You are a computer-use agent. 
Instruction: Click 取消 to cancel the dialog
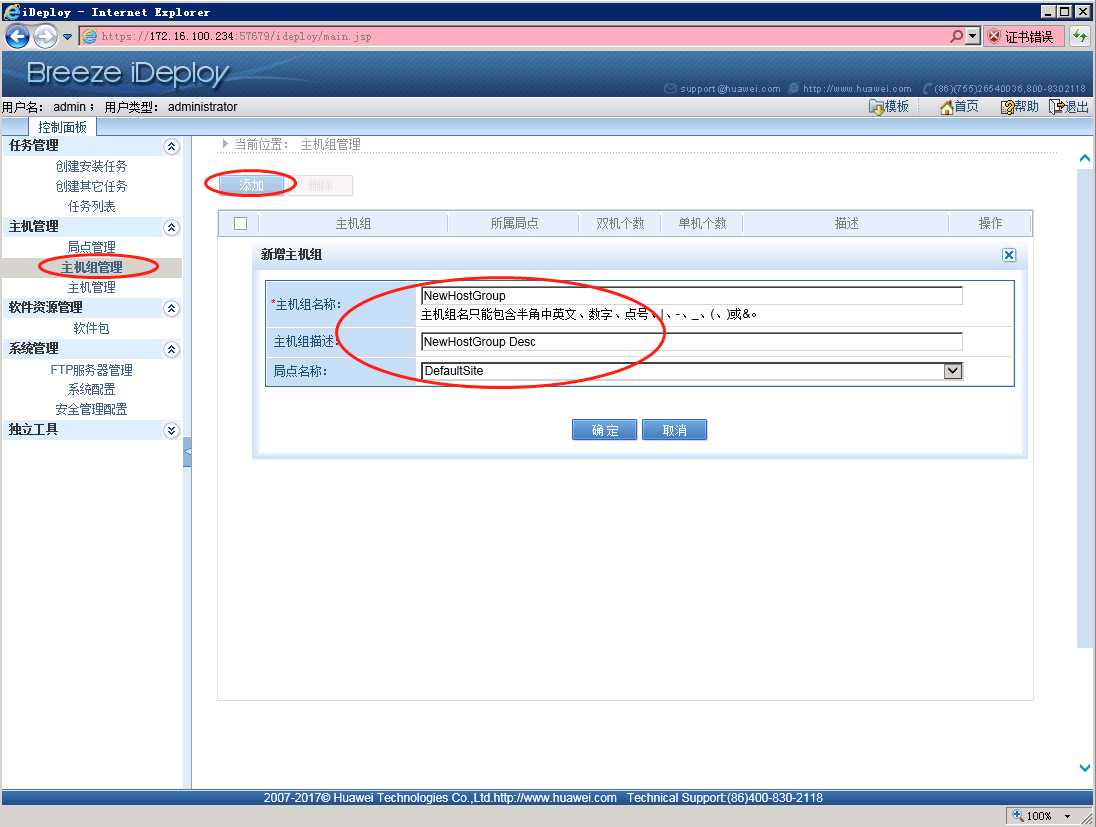coord(675,430)
